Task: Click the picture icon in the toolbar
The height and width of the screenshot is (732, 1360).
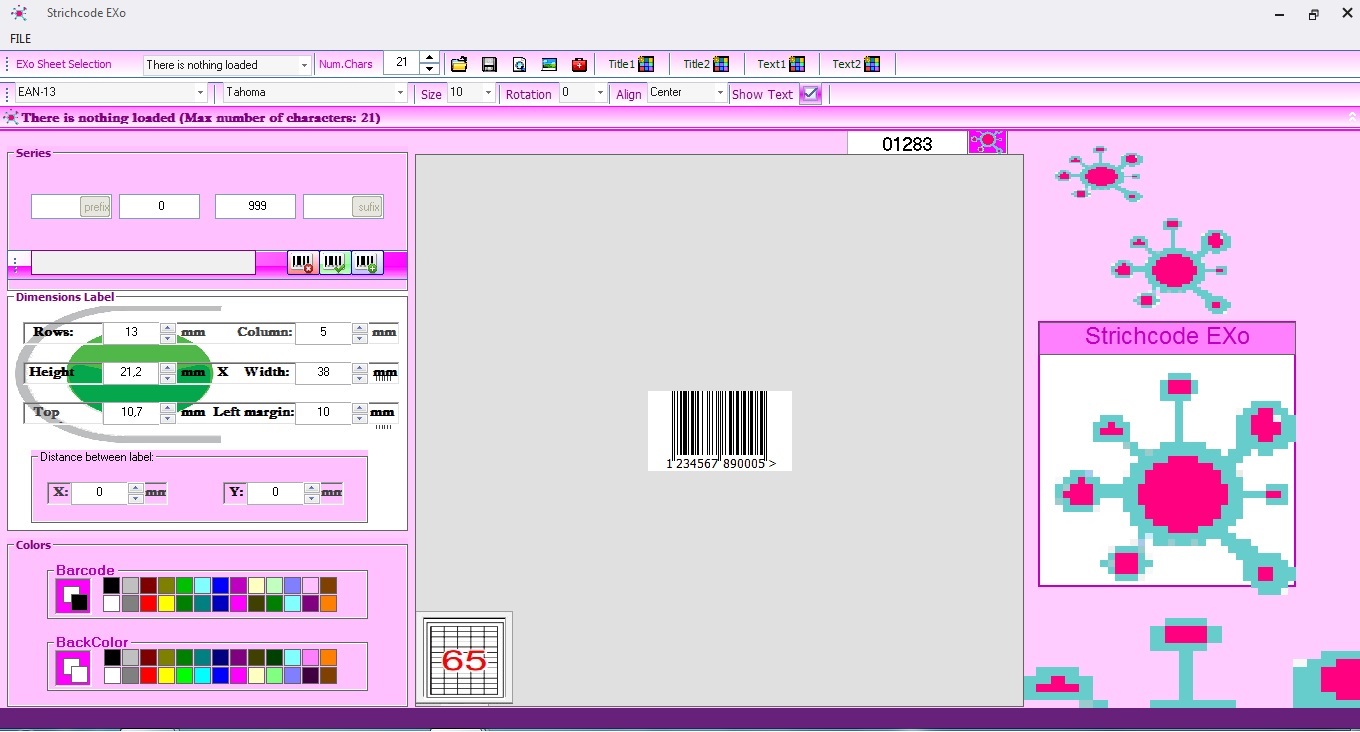Action: [x=549, y=64]
